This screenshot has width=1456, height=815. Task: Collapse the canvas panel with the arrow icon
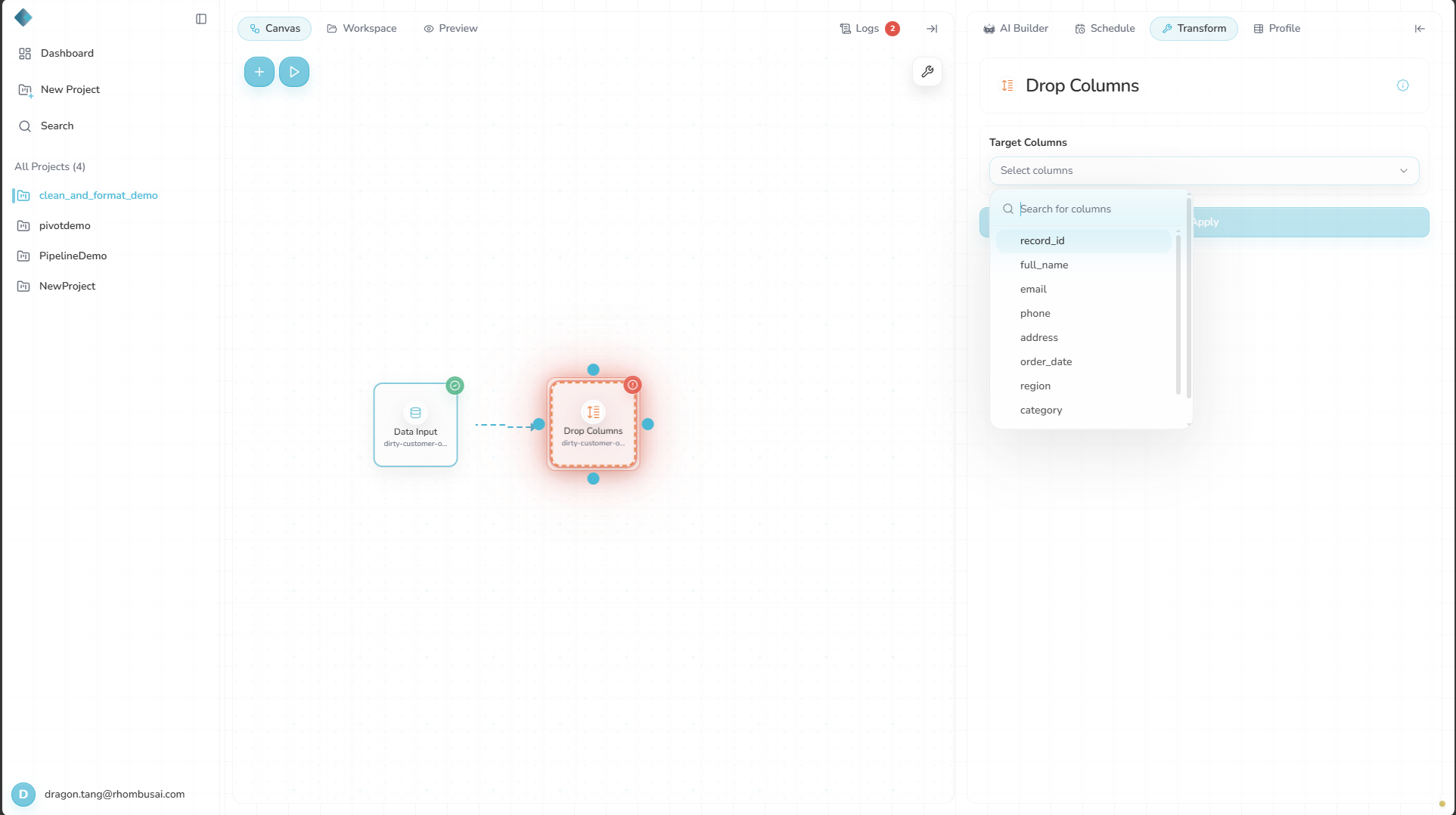(932, 29)
